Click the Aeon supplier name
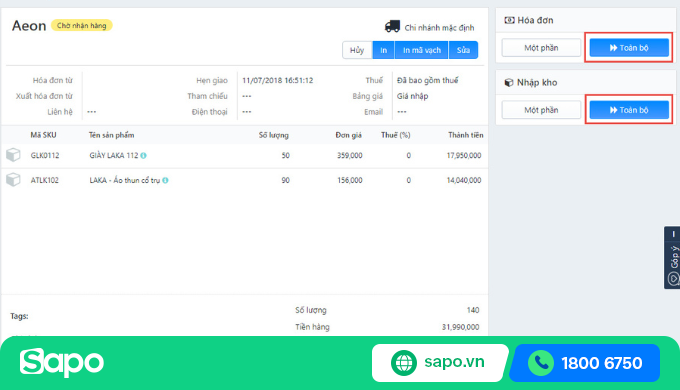 29,26
